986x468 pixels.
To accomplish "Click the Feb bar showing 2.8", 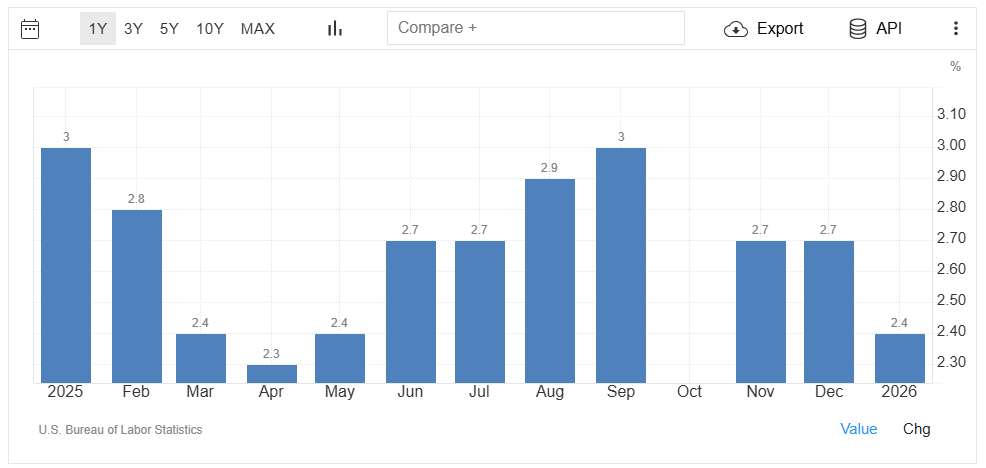I will (x=137, y=296).
